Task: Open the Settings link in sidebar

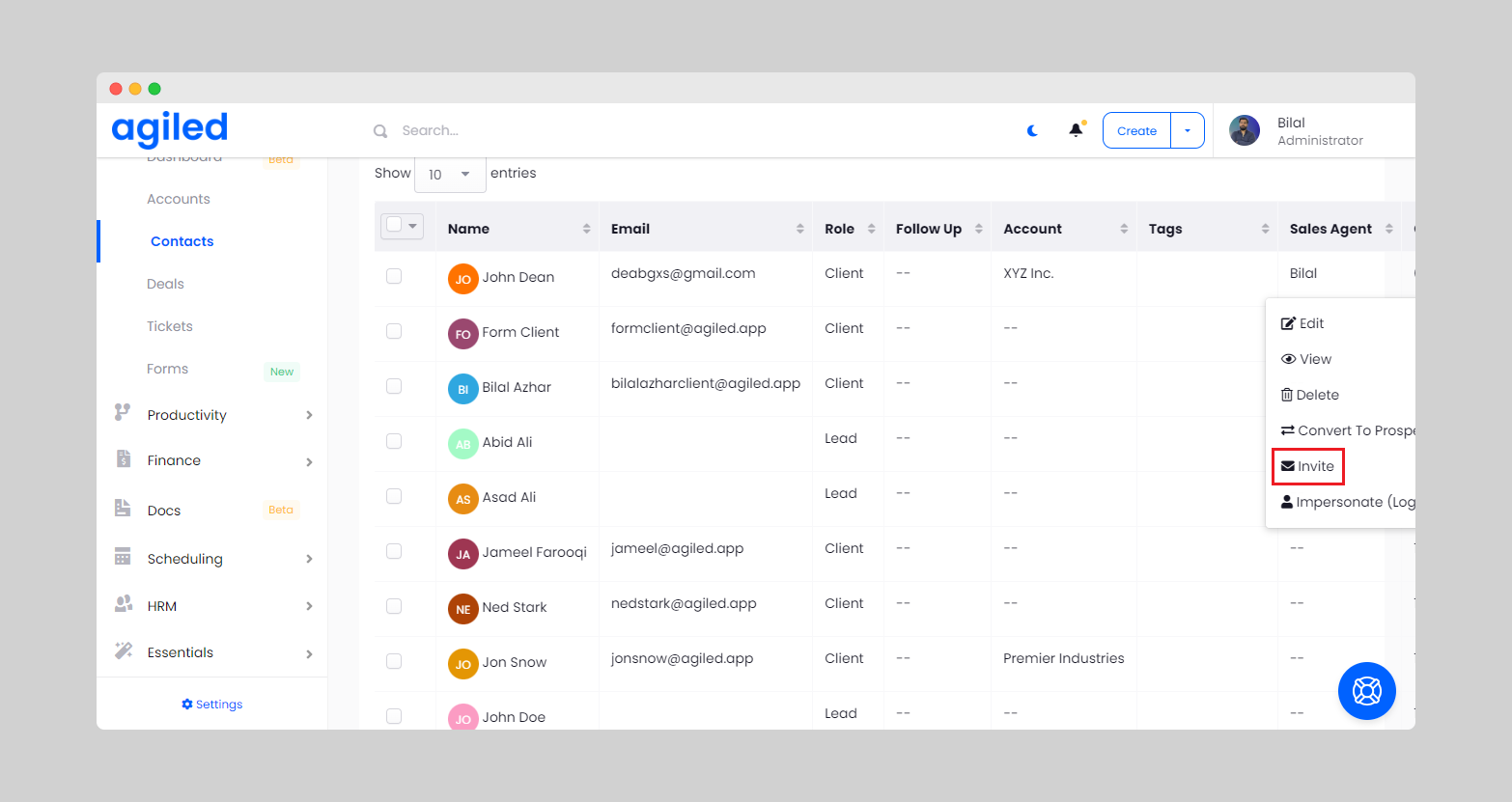Action: 212,705
